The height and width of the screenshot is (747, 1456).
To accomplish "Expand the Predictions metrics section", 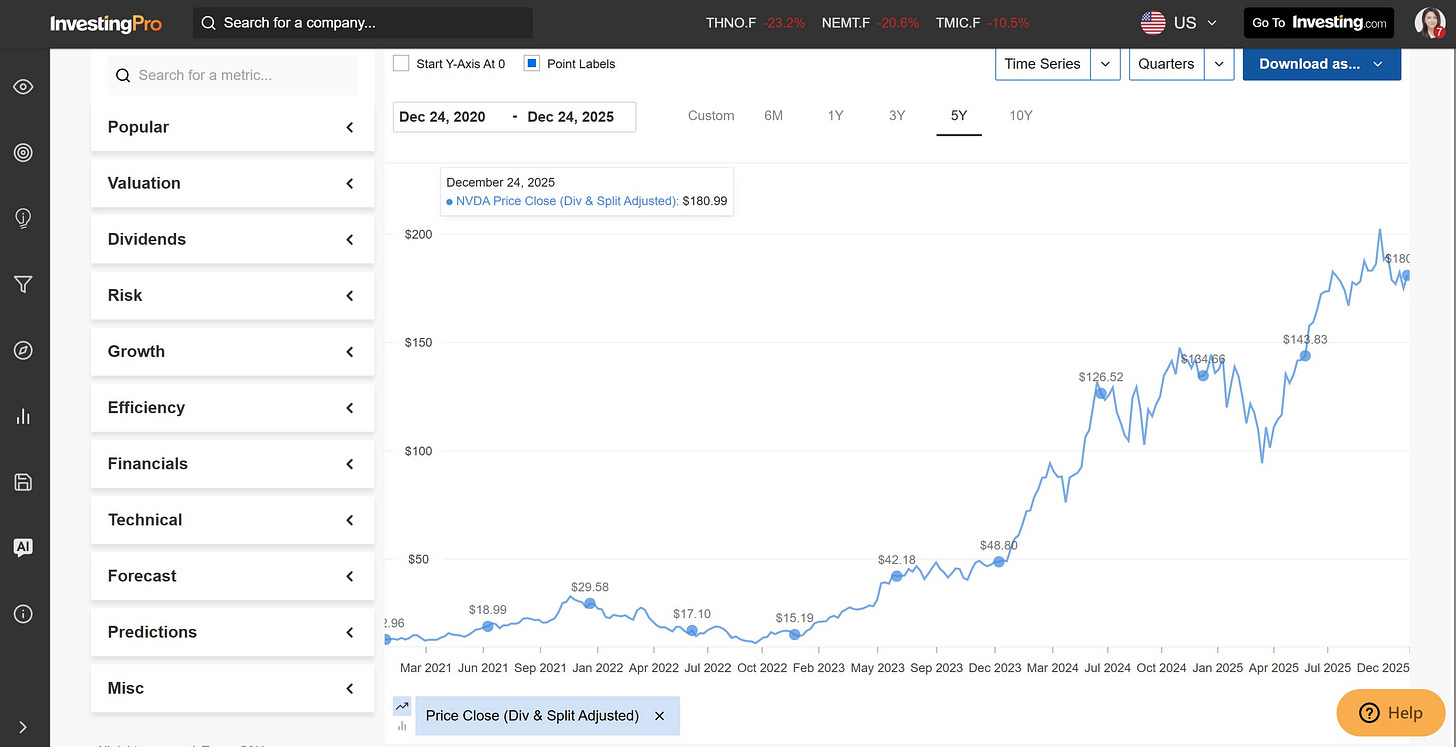I will click(x=232, y=631).
